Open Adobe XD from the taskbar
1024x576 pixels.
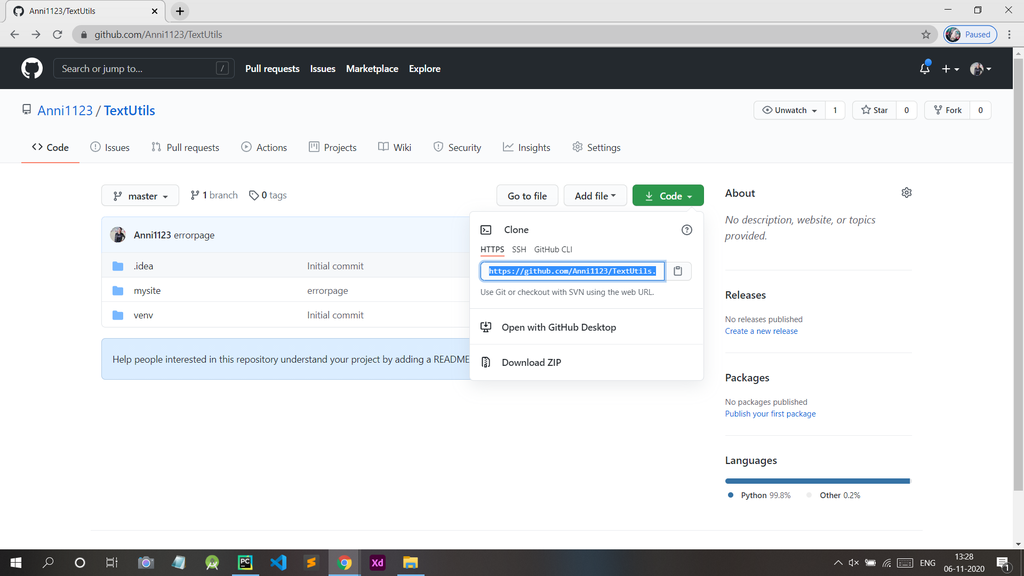[377, 562]
